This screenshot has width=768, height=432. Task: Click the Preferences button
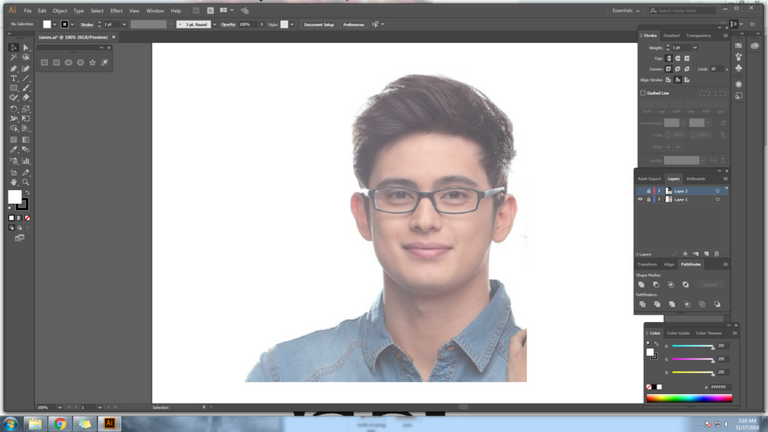pyautogui.click(x=354, y=24)
